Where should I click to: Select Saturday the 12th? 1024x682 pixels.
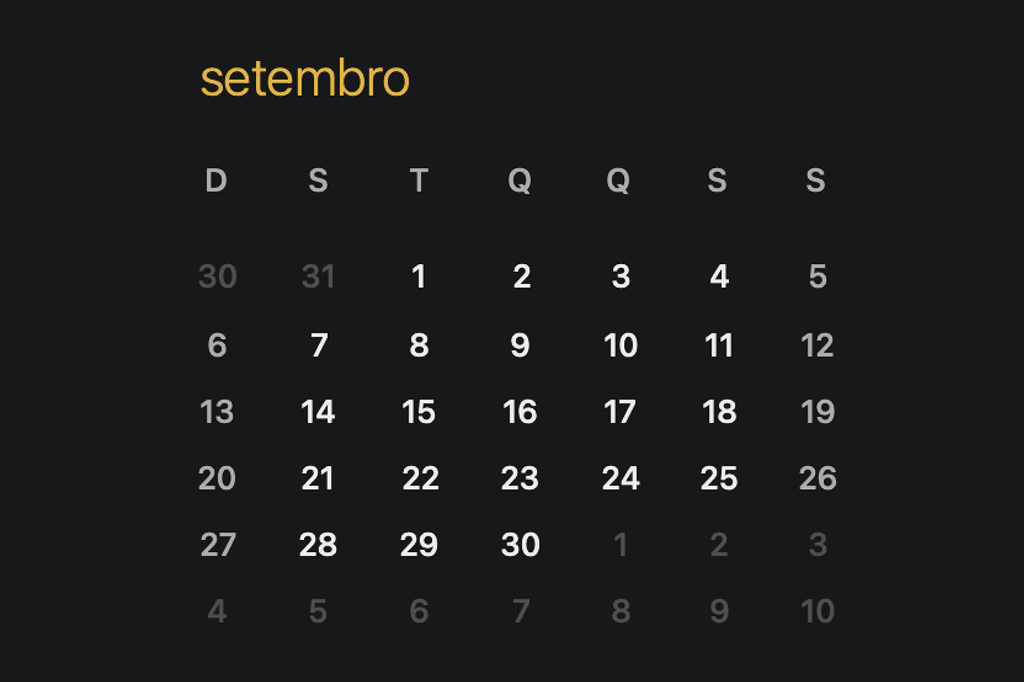point(818,346)
